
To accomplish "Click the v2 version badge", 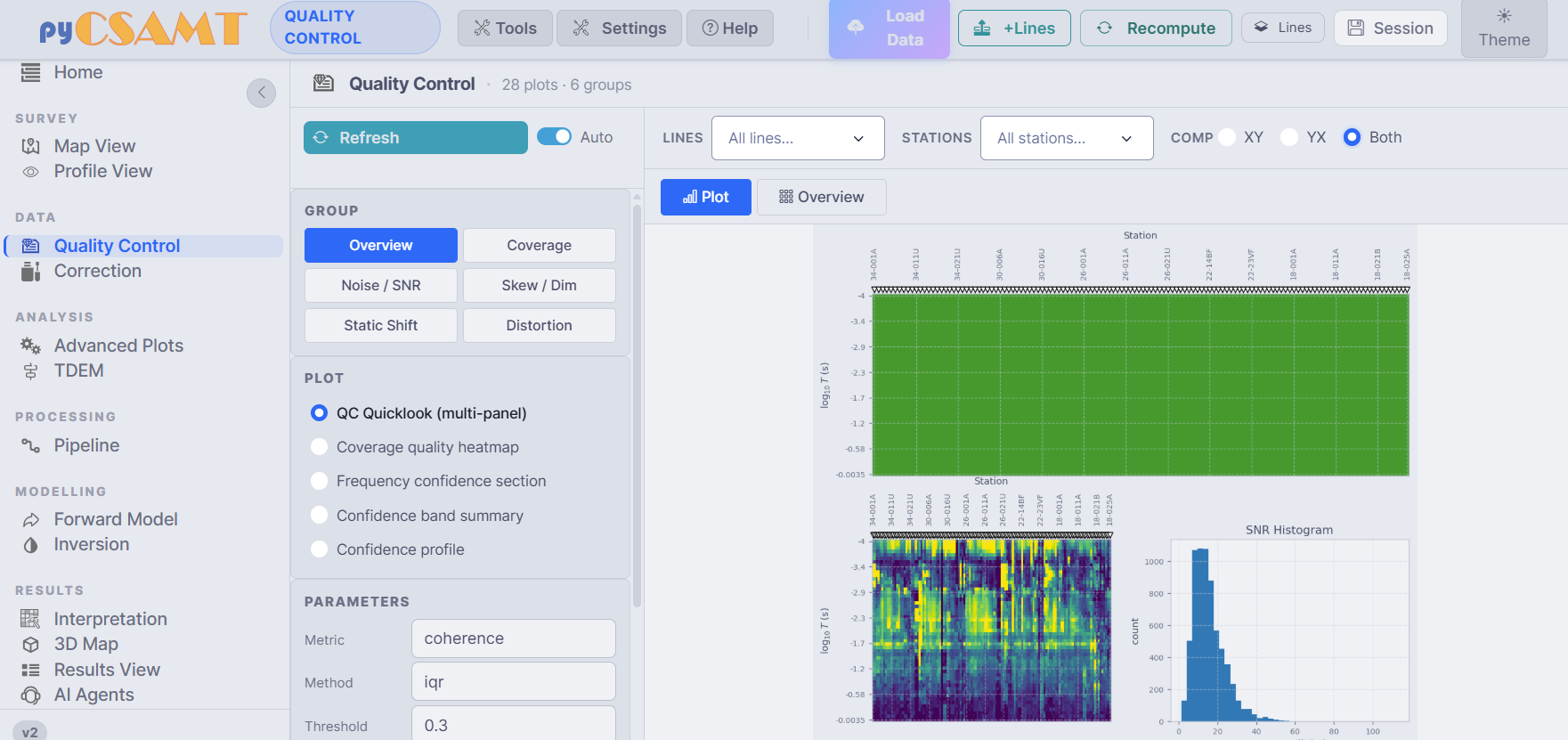I will tap(30, 731).
